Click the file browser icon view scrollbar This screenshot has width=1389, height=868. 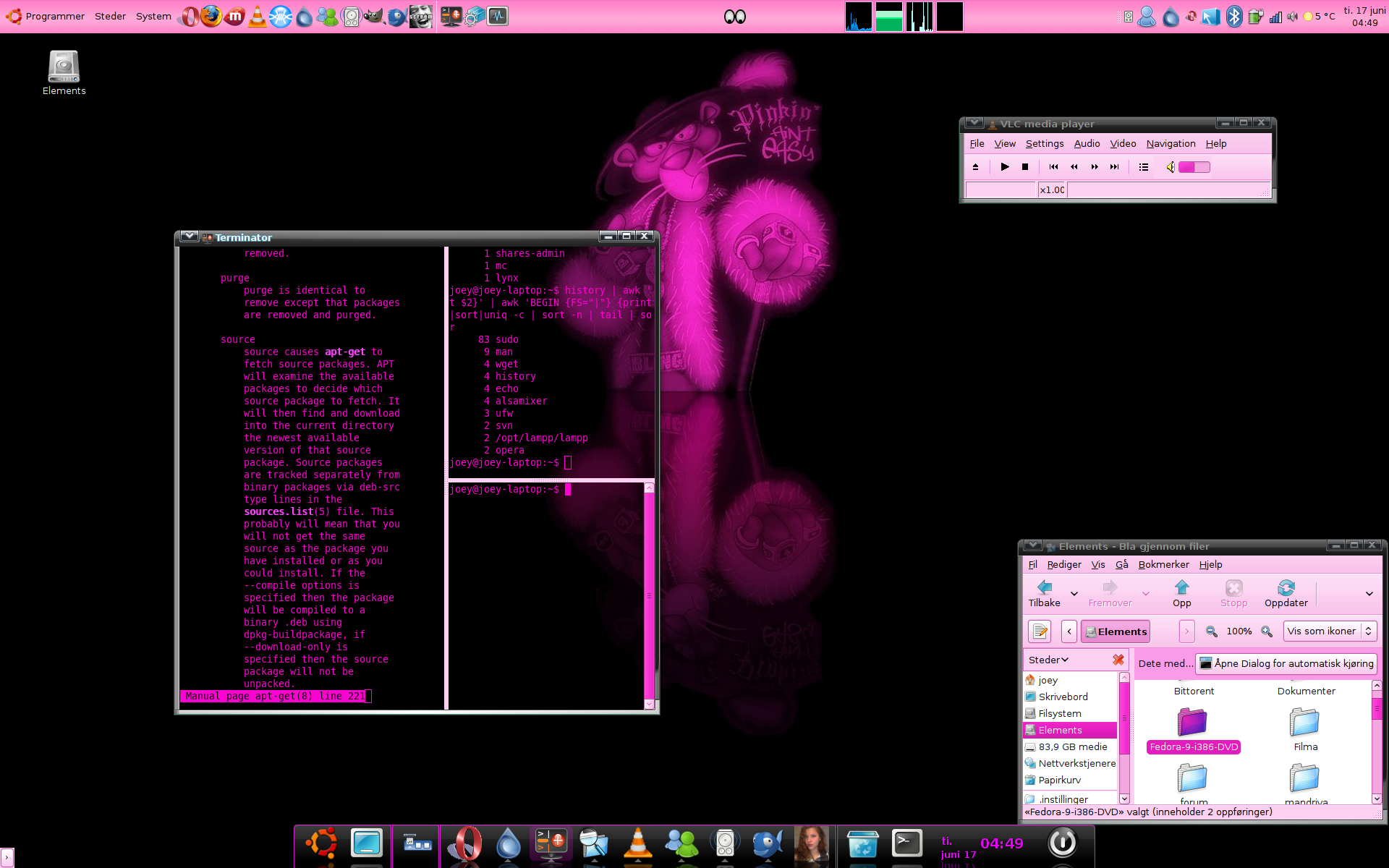coord(1377,741)
